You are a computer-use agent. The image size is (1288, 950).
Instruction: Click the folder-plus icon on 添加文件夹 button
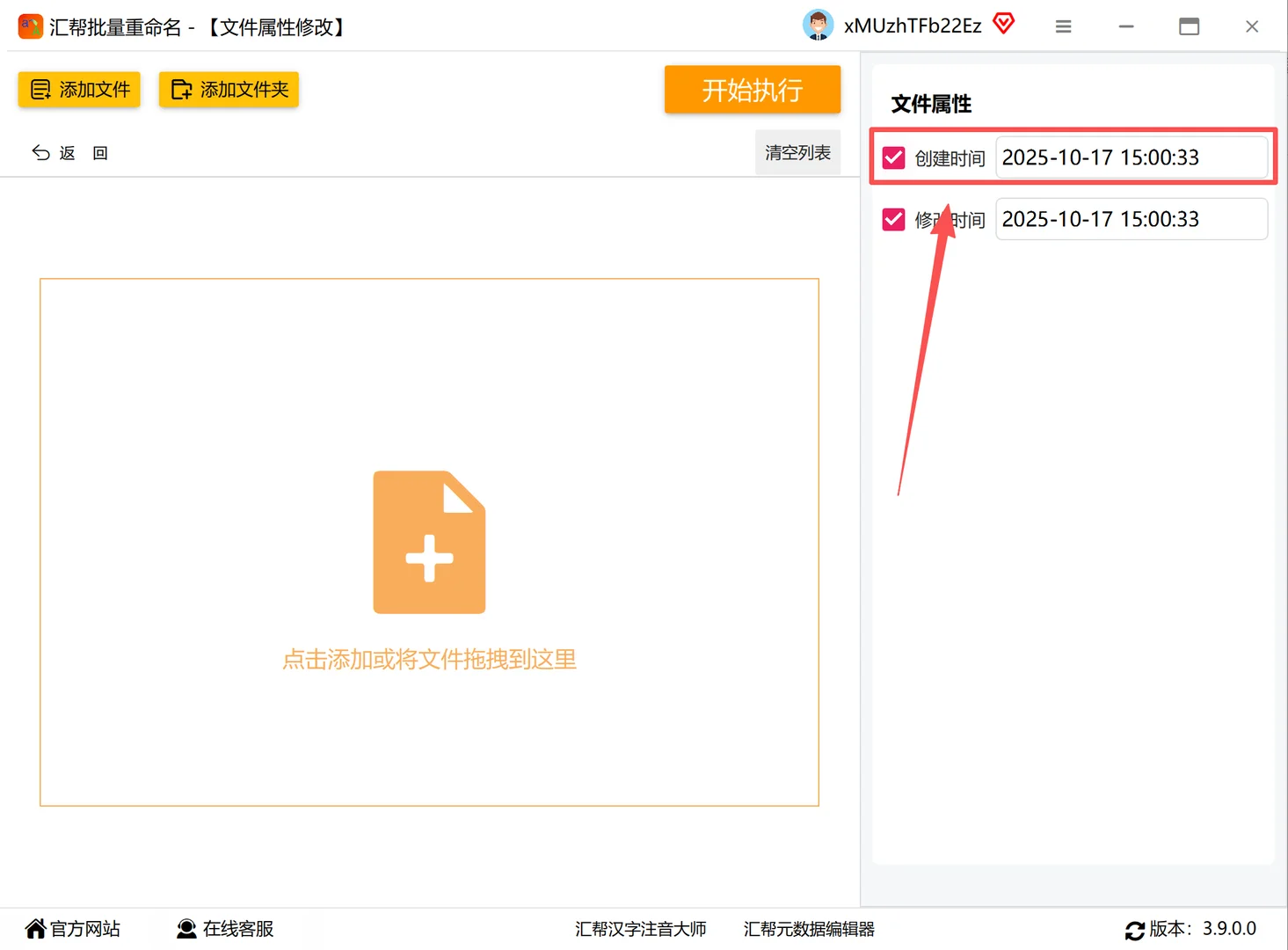[180, 89]
